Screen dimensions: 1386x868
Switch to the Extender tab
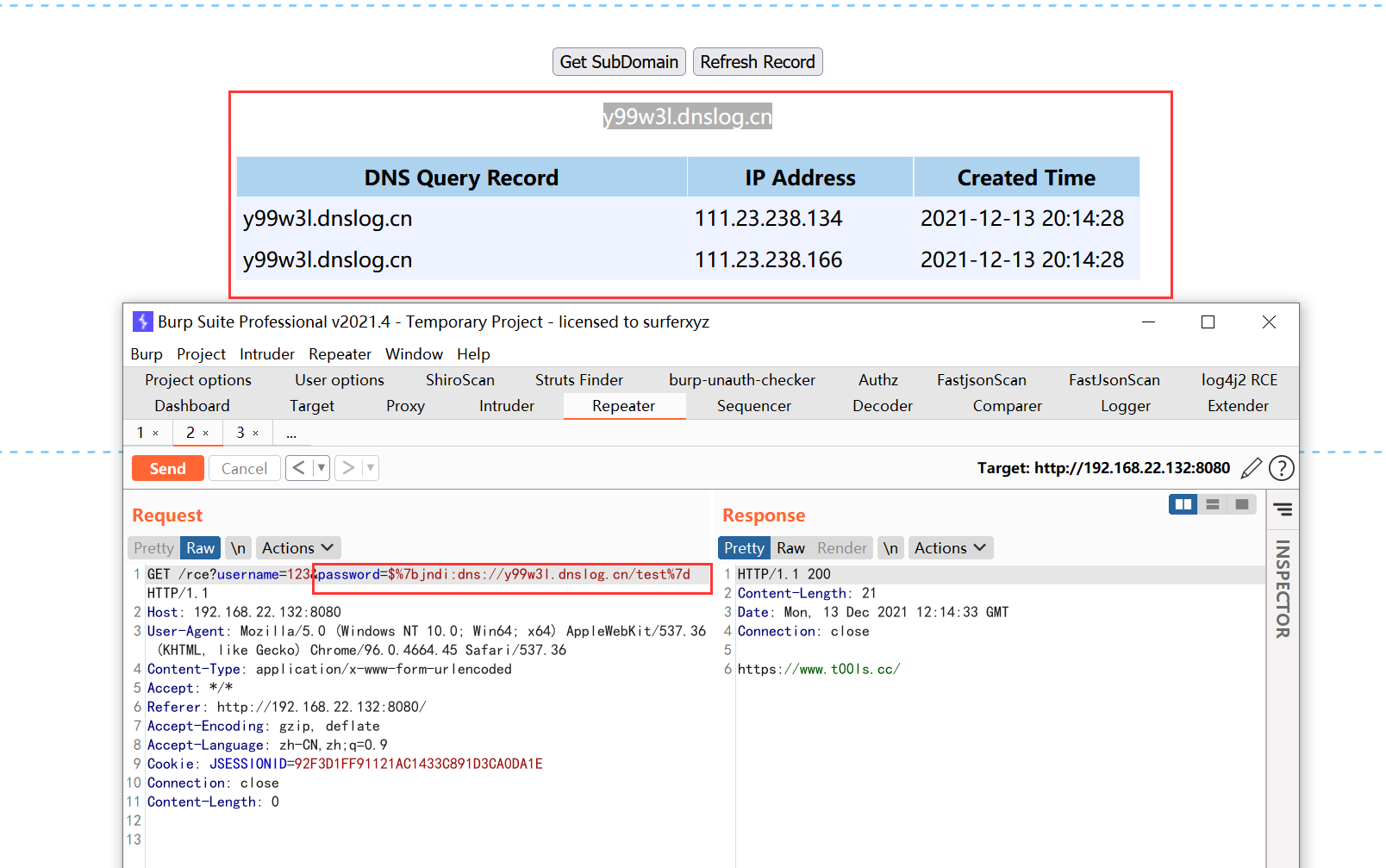[x=1239, y=406]
